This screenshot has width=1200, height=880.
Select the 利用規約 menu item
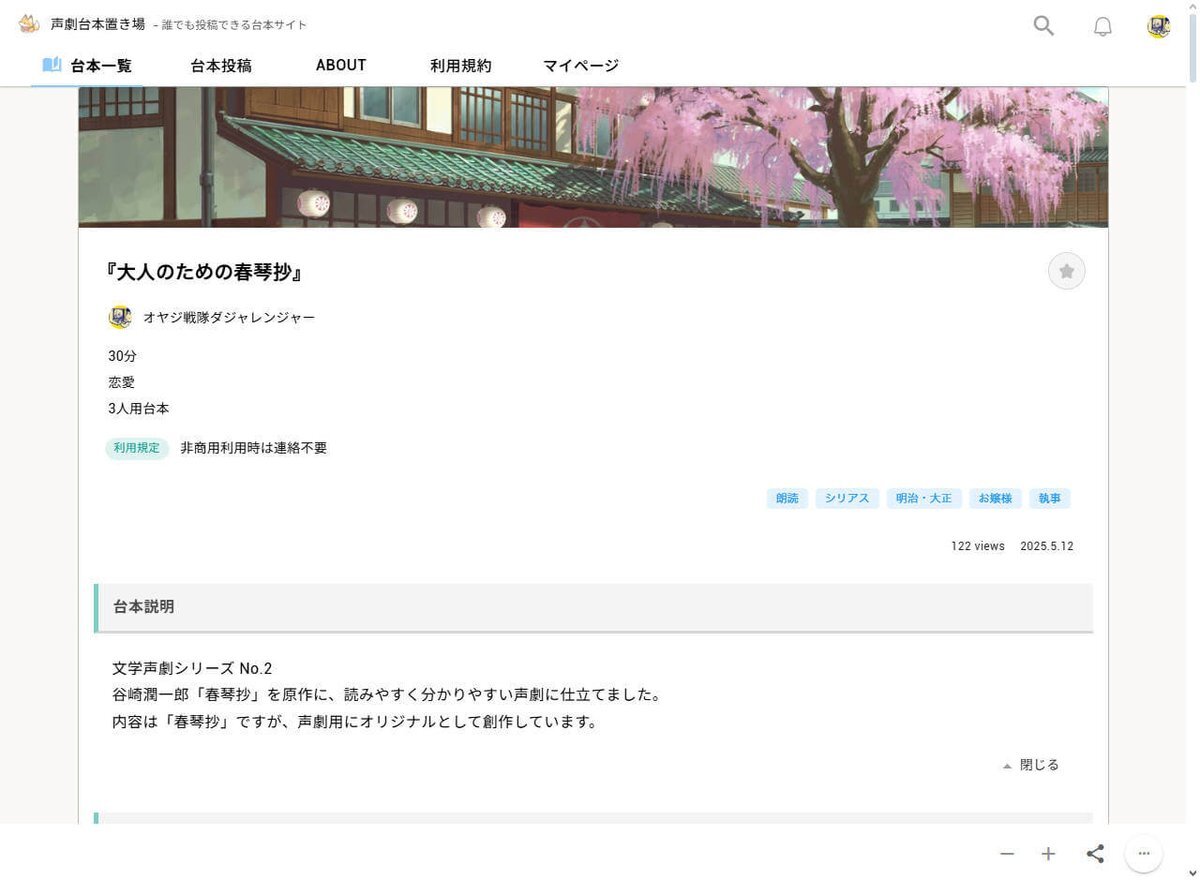tap(461, 66)
